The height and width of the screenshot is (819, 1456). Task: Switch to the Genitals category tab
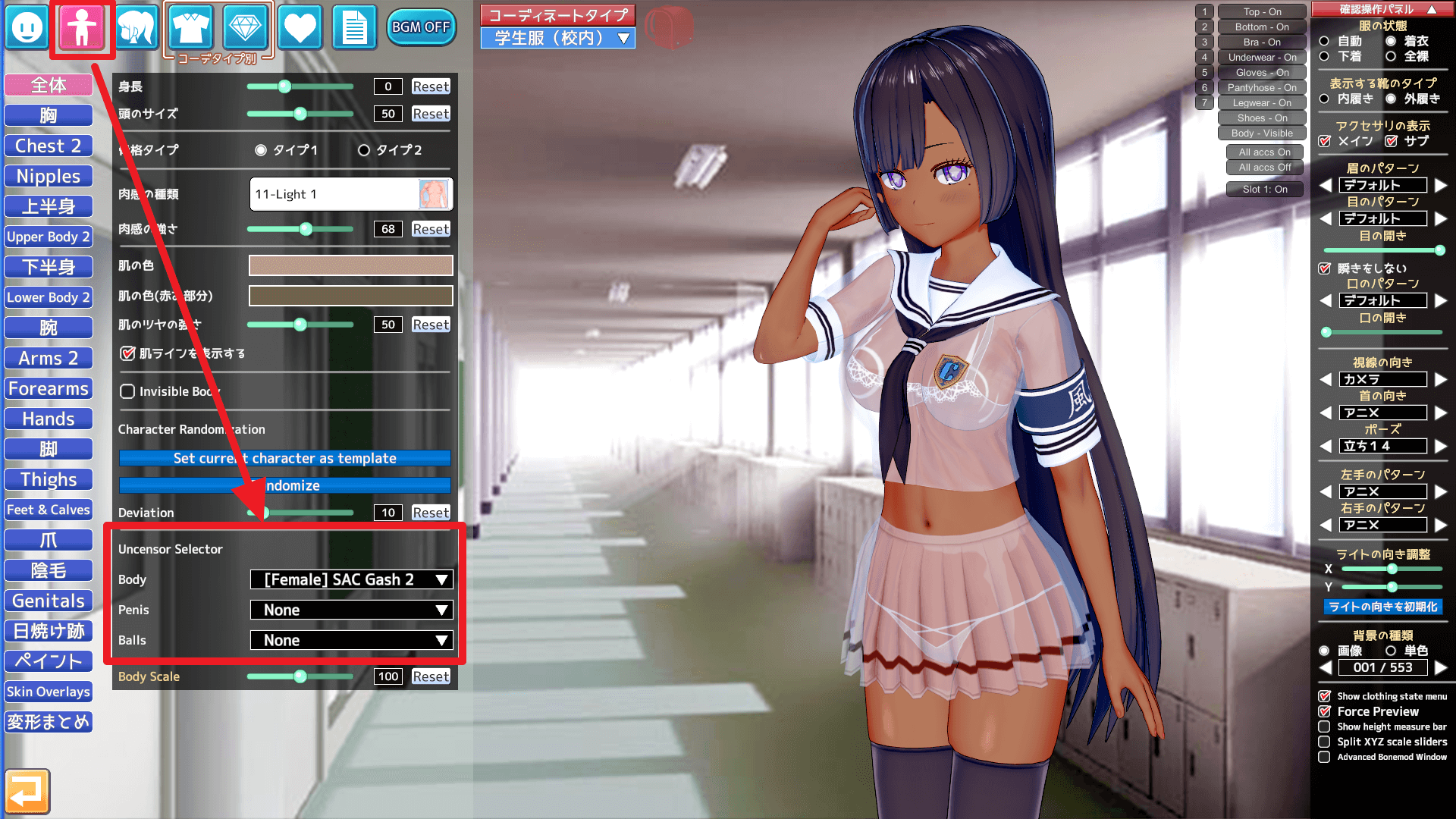tap(49, 601)
